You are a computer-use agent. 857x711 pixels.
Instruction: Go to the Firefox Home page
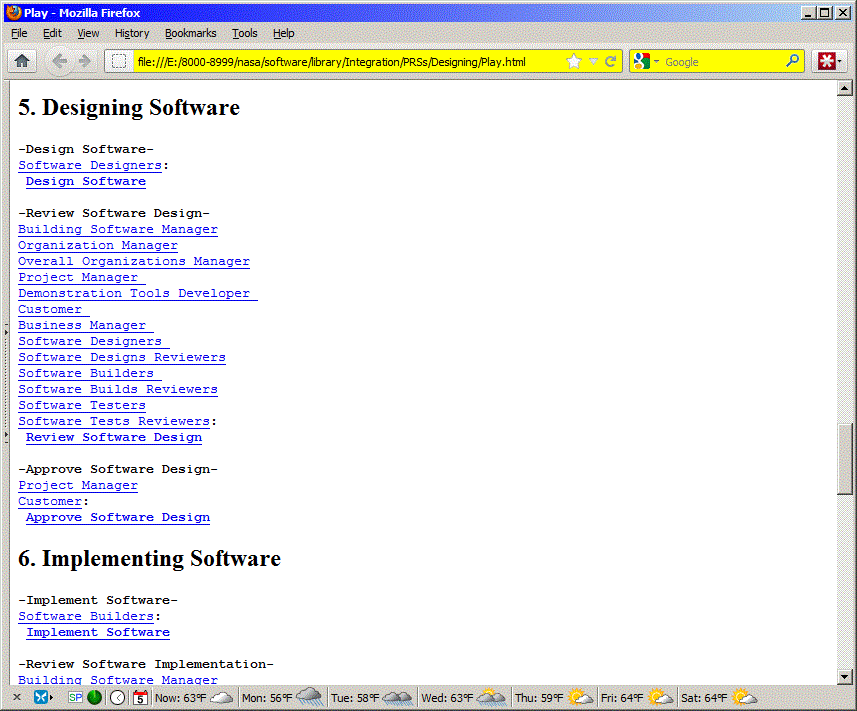(x=22, y=61)
